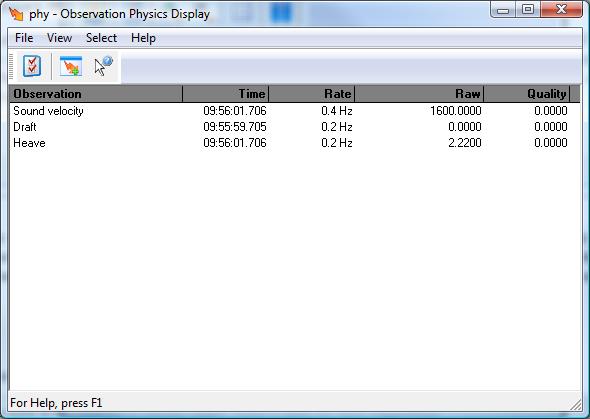This screenshot has height=419, width=590.
Task: Click the Raw column header
Action: point(419,94)
